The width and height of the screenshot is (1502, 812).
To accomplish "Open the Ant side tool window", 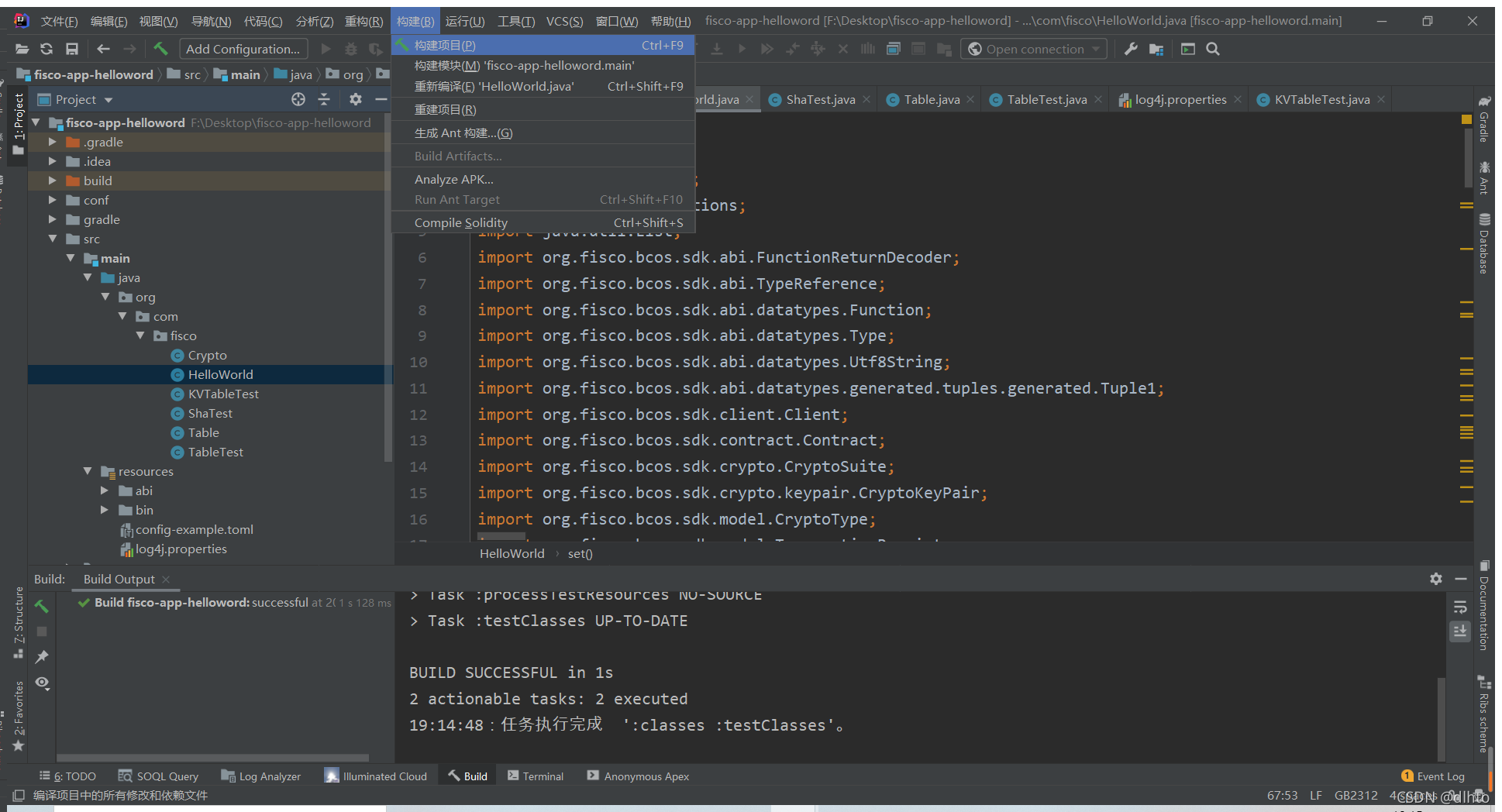I will point(1484,178).
